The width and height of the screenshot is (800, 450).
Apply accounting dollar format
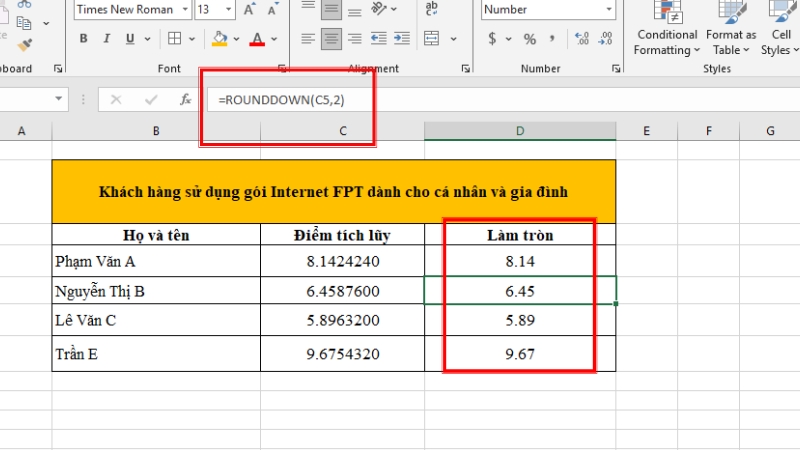pos(492,39)
